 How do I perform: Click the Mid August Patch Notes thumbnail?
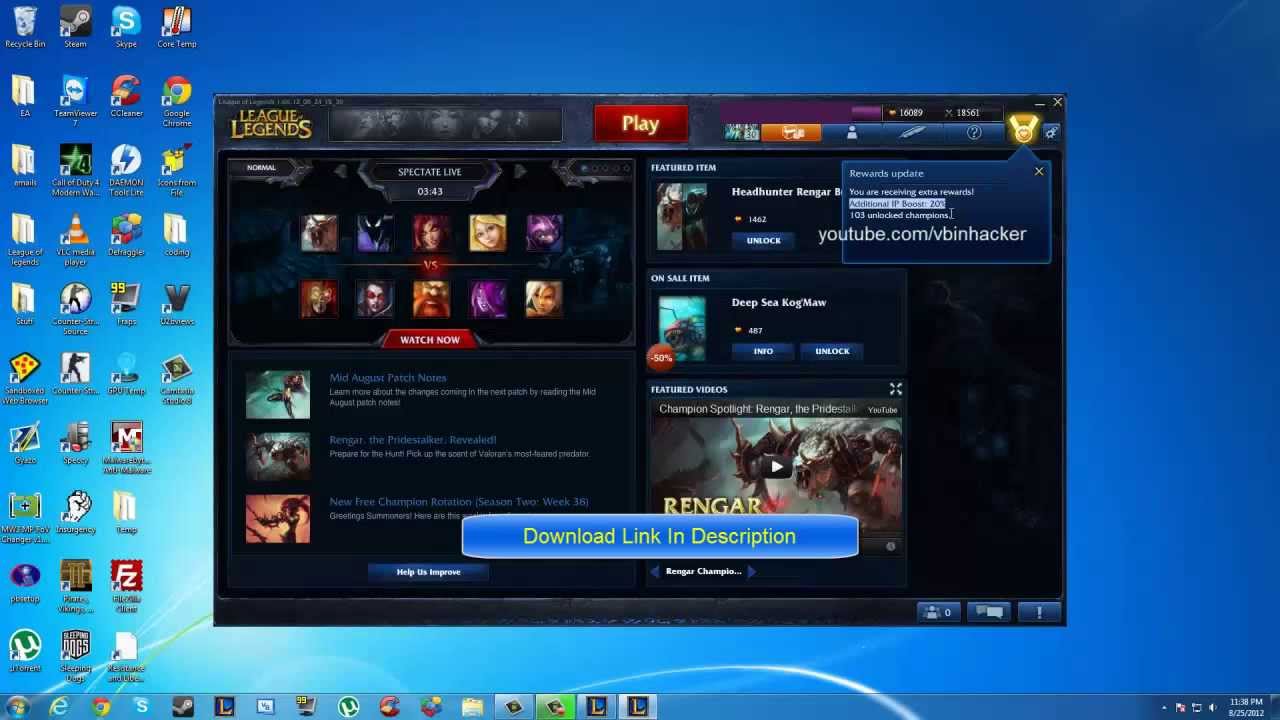tap(278, 394)
